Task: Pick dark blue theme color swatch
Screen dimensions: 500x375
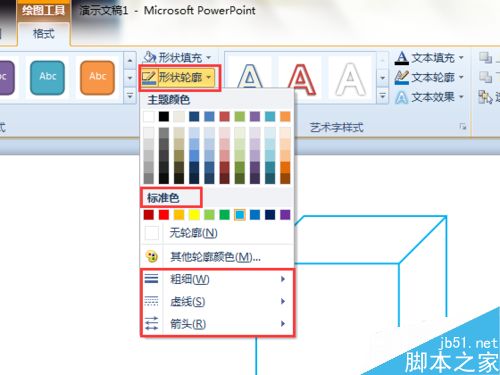Action: [194, 117]
